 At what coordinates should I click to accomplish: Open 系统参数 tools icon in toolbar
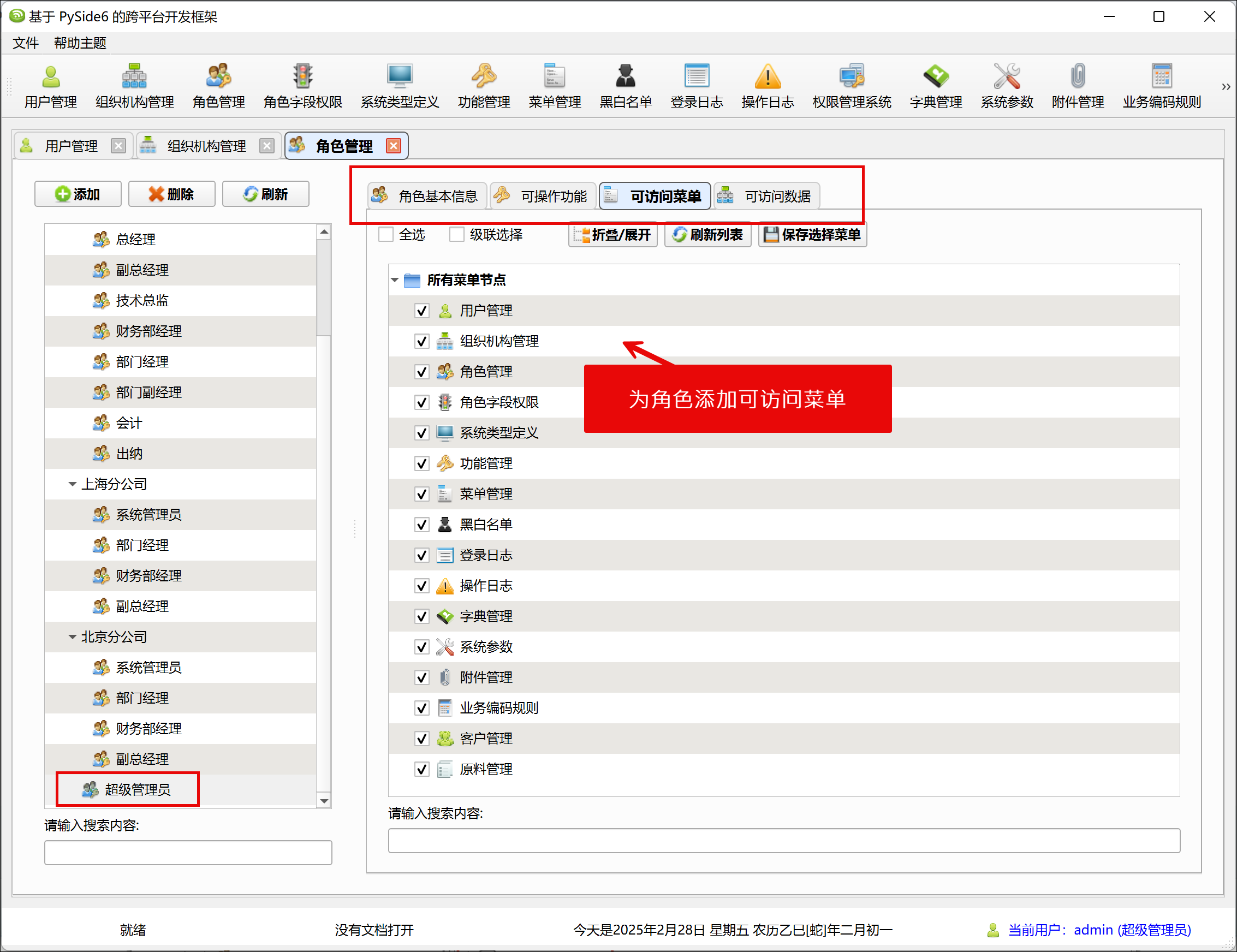(x=1007, y=86)
